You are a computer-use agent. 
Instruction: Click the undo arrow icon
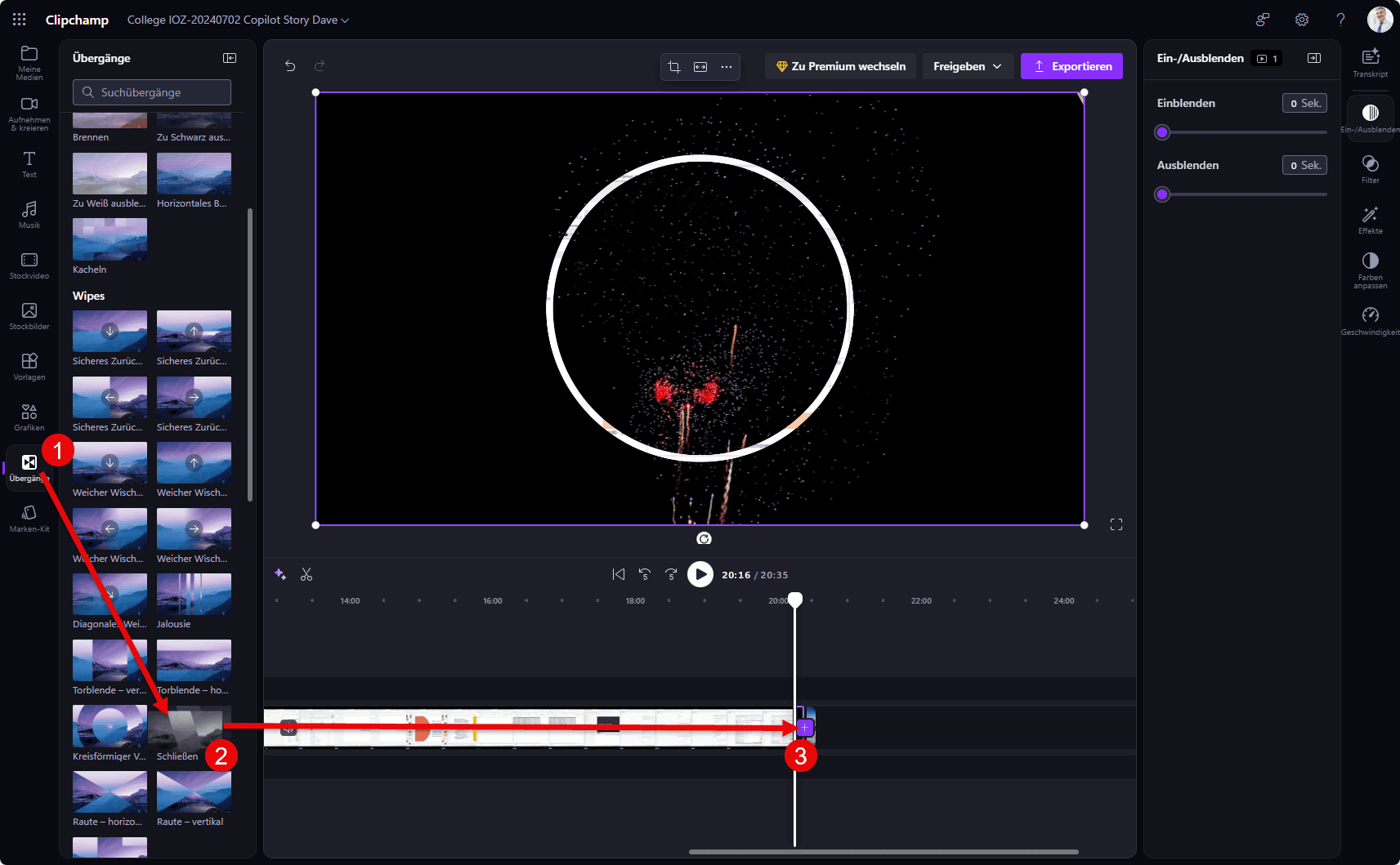point(290,66)
